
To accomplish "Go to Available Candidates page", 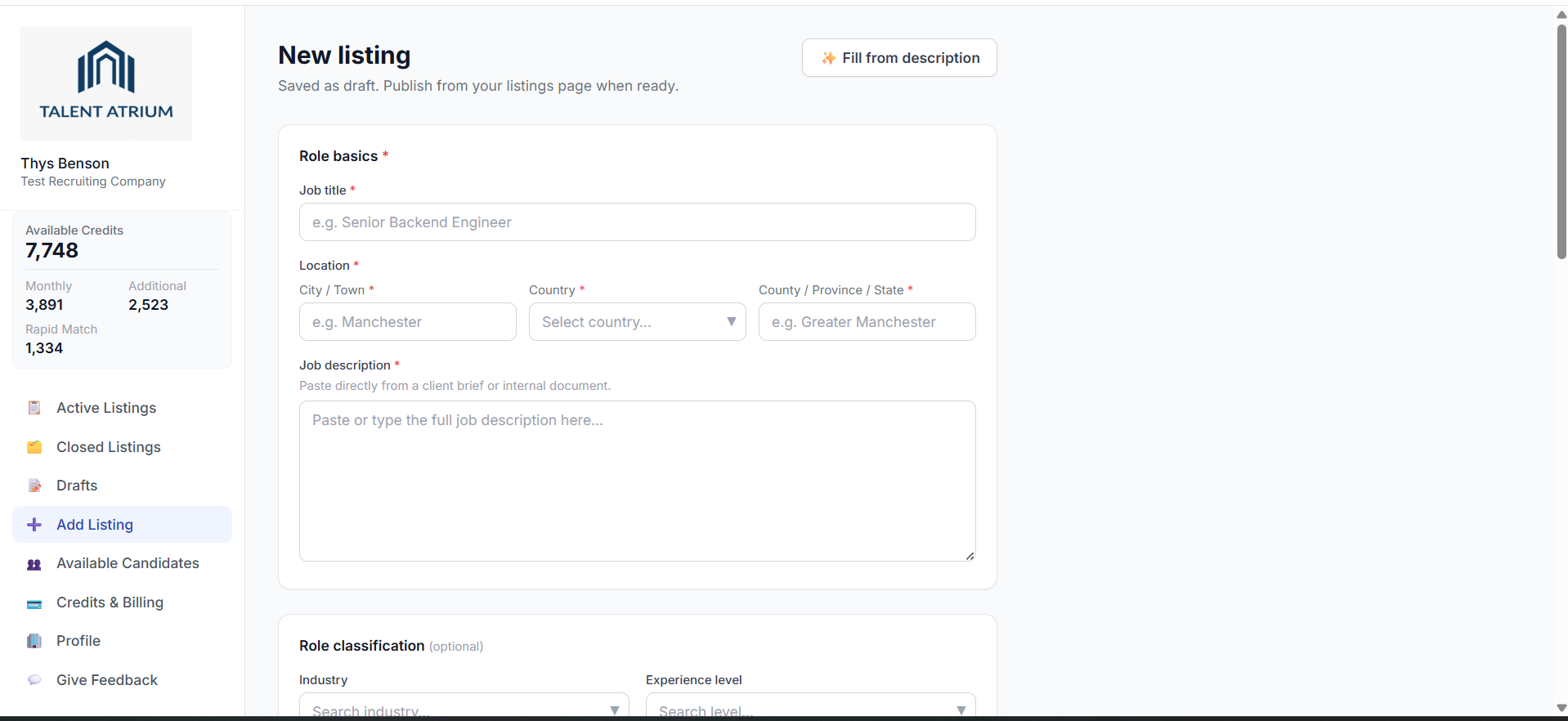I will coord(128,563).
